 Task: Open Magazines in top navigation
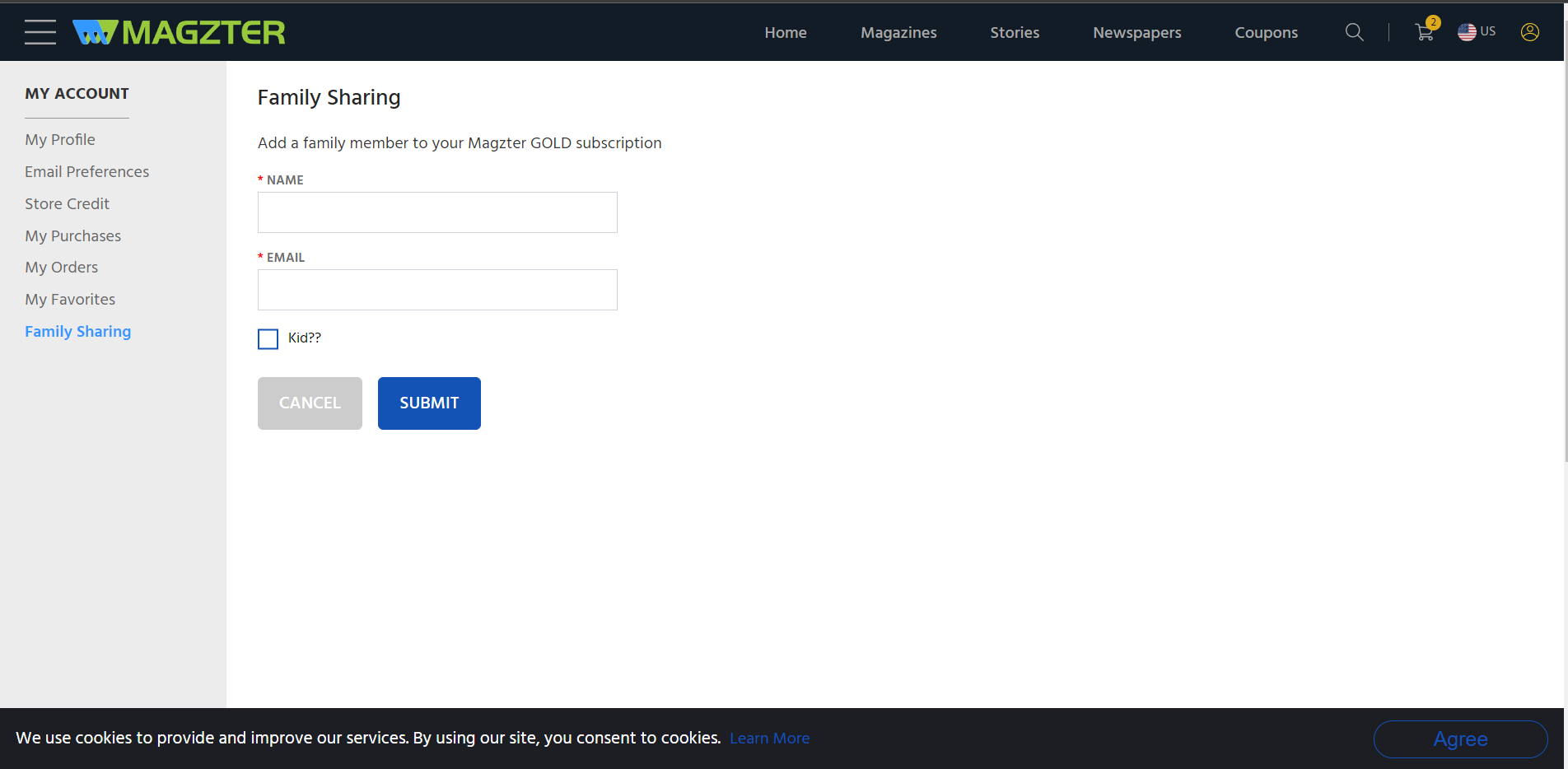[x=898, y=32]
